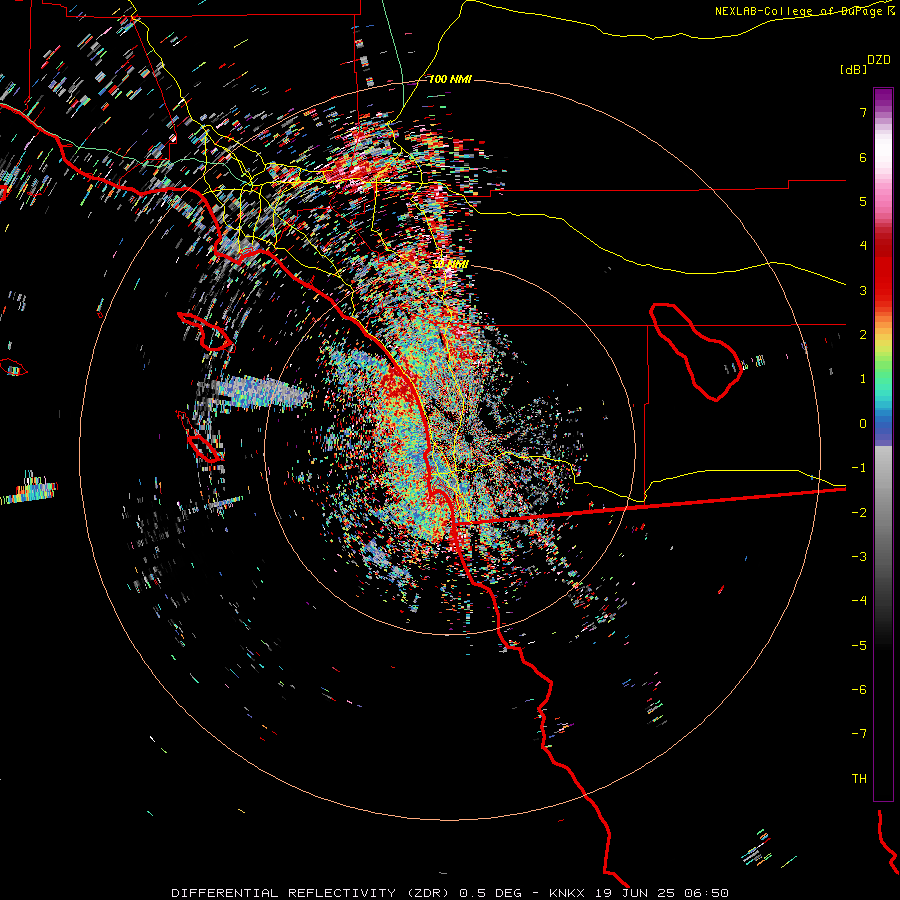Click the [dB] unit label
The image size is (900, 900).
(x=854, y=69)
